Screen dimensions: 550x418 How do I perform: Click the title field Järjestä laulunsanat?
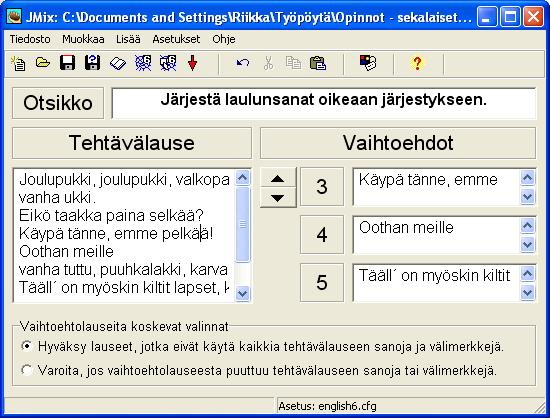[324, 103]
